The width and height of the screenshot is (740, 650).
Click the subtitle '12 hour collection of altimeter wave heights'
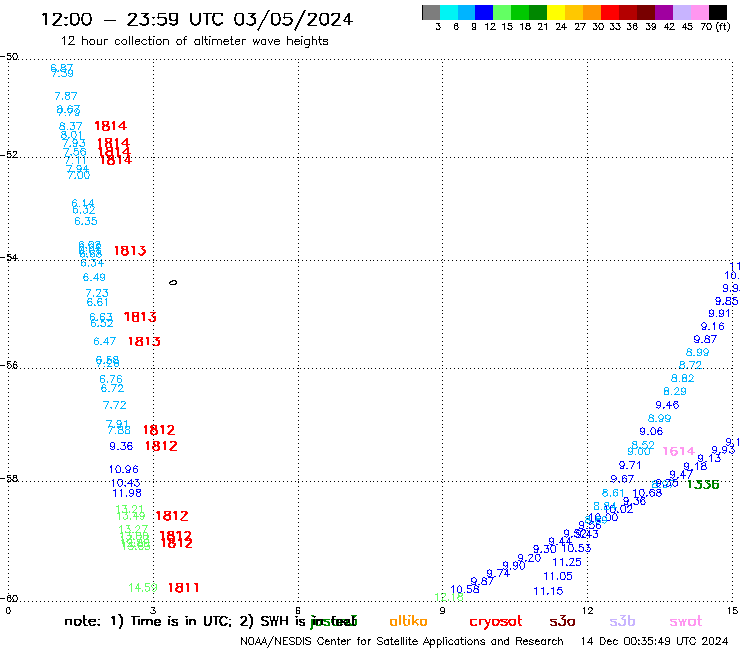[x=194, y=41]
